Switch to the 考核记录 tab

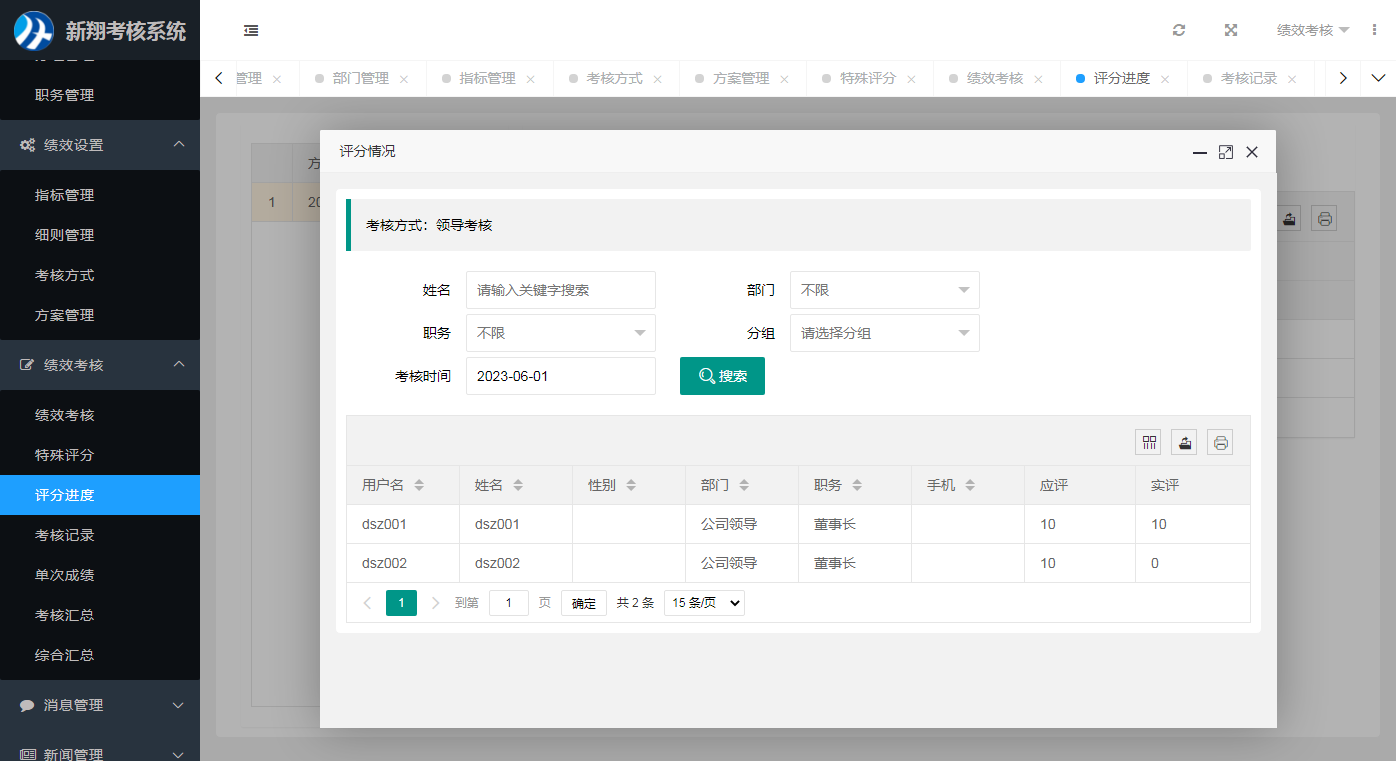coord(1248,78)
